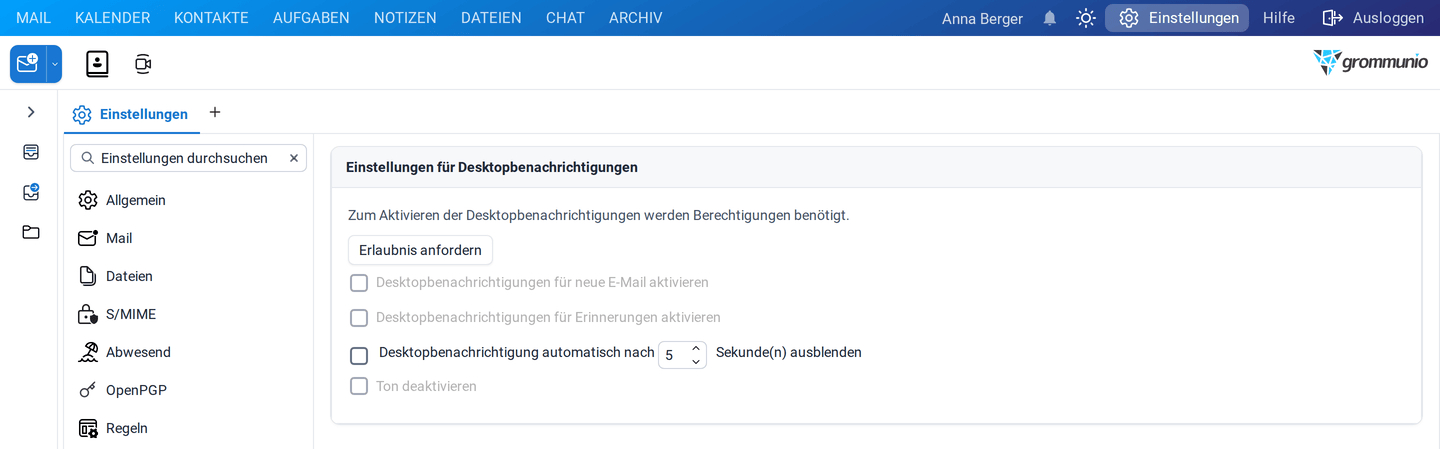Open KONTAKTE section
Viewport: 1440px width, 449px height.
211,18
